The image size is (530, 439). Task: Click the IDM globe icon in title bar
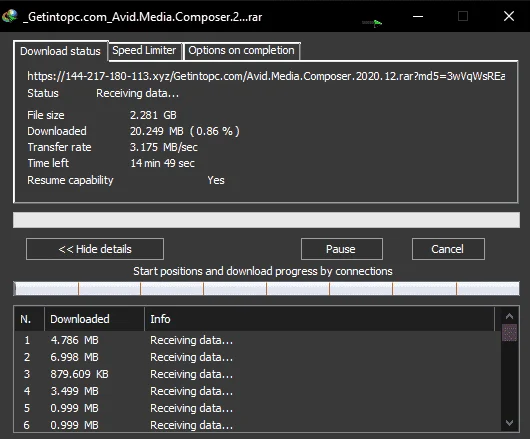[9, 16]
